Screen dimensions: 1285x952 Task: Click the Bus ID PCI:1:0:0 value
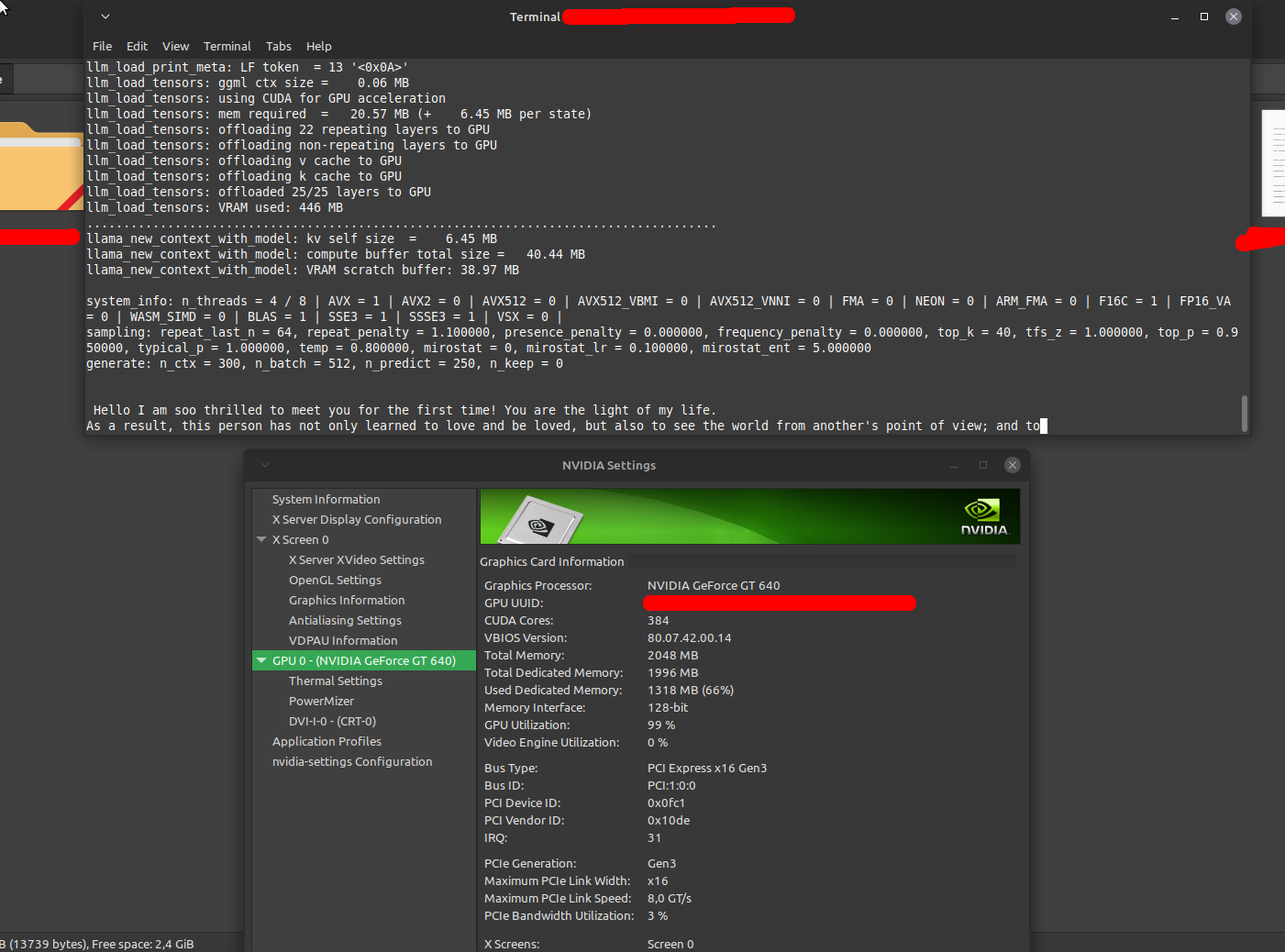click(671, 785)
